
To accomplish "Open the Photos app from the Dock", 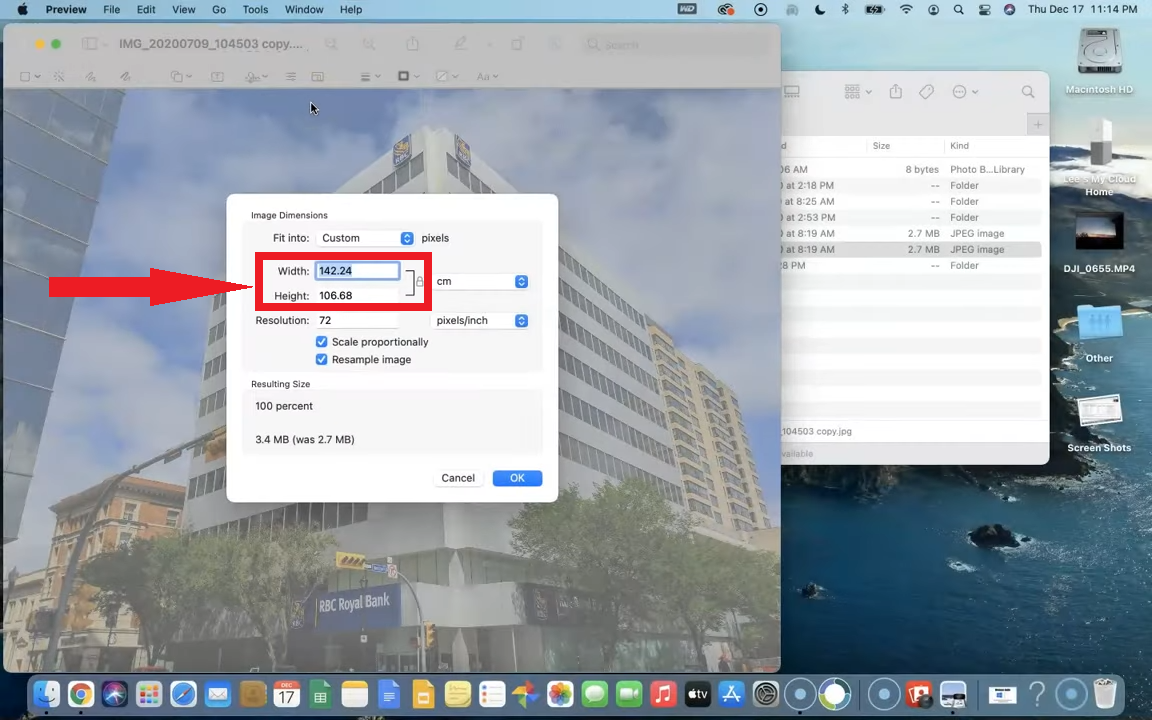I will [x=560, y=694].
